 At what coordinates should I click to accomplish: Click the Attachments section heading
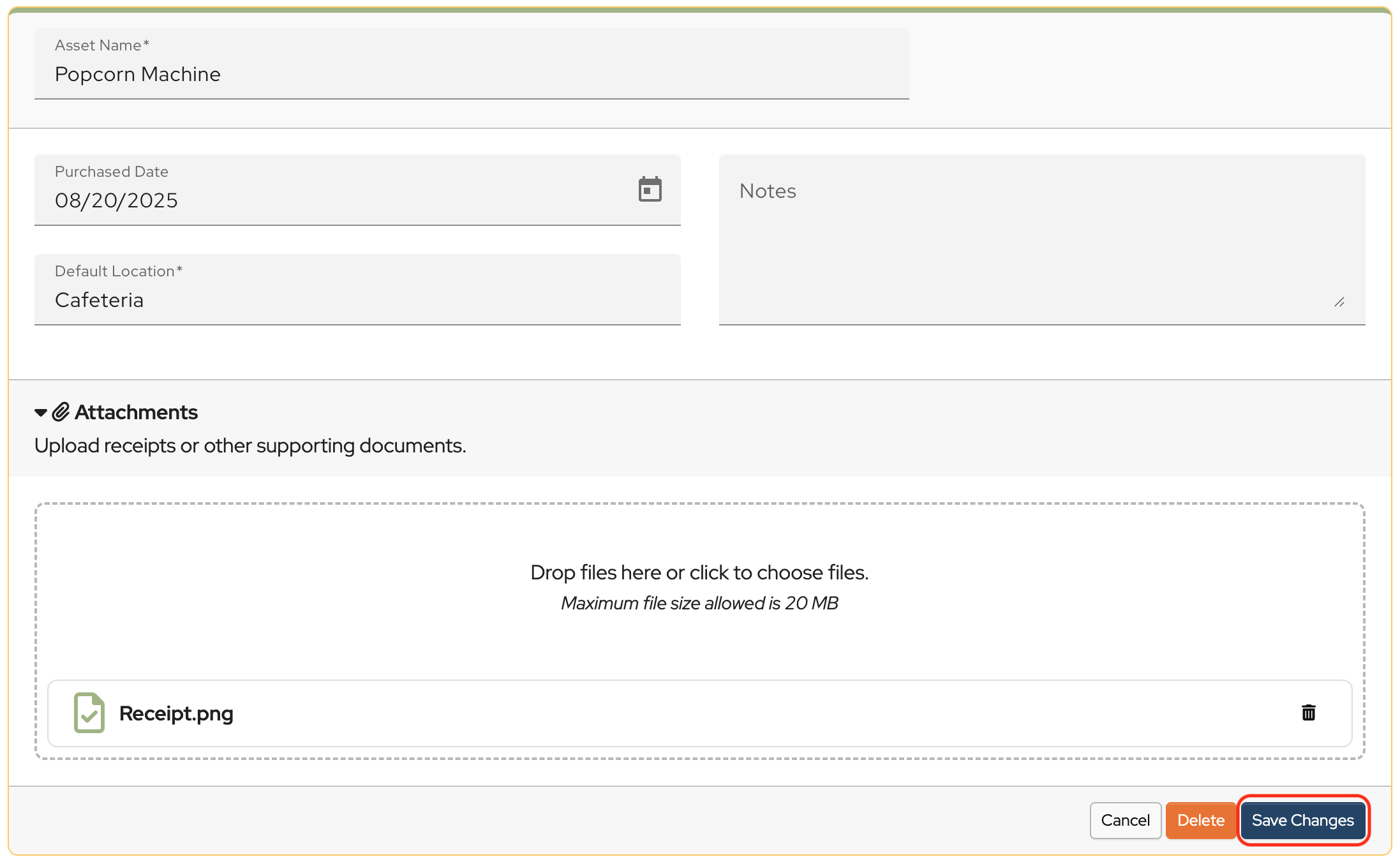[136, 412]
